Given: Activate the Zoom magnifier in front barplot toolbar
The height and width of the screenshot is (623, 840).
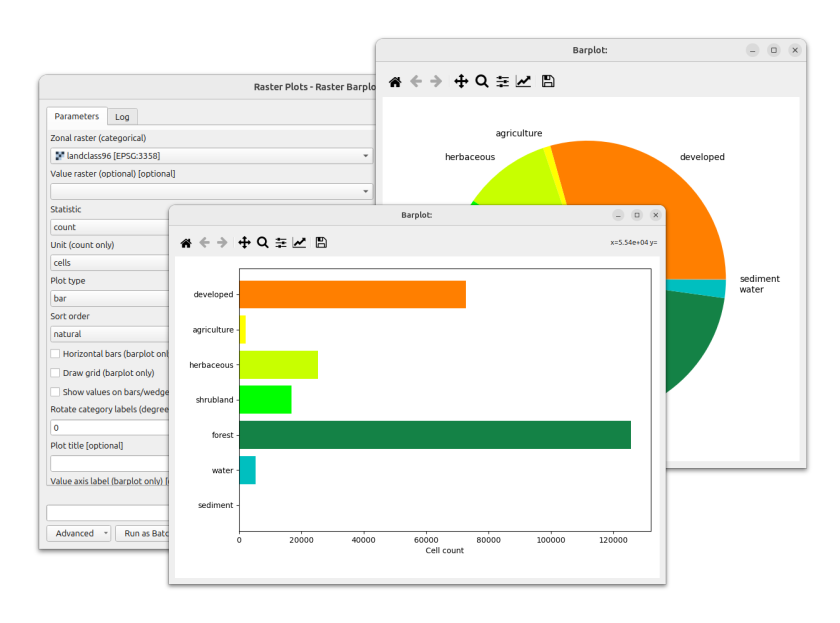Looking at the screenshot, I should [262, 243].
